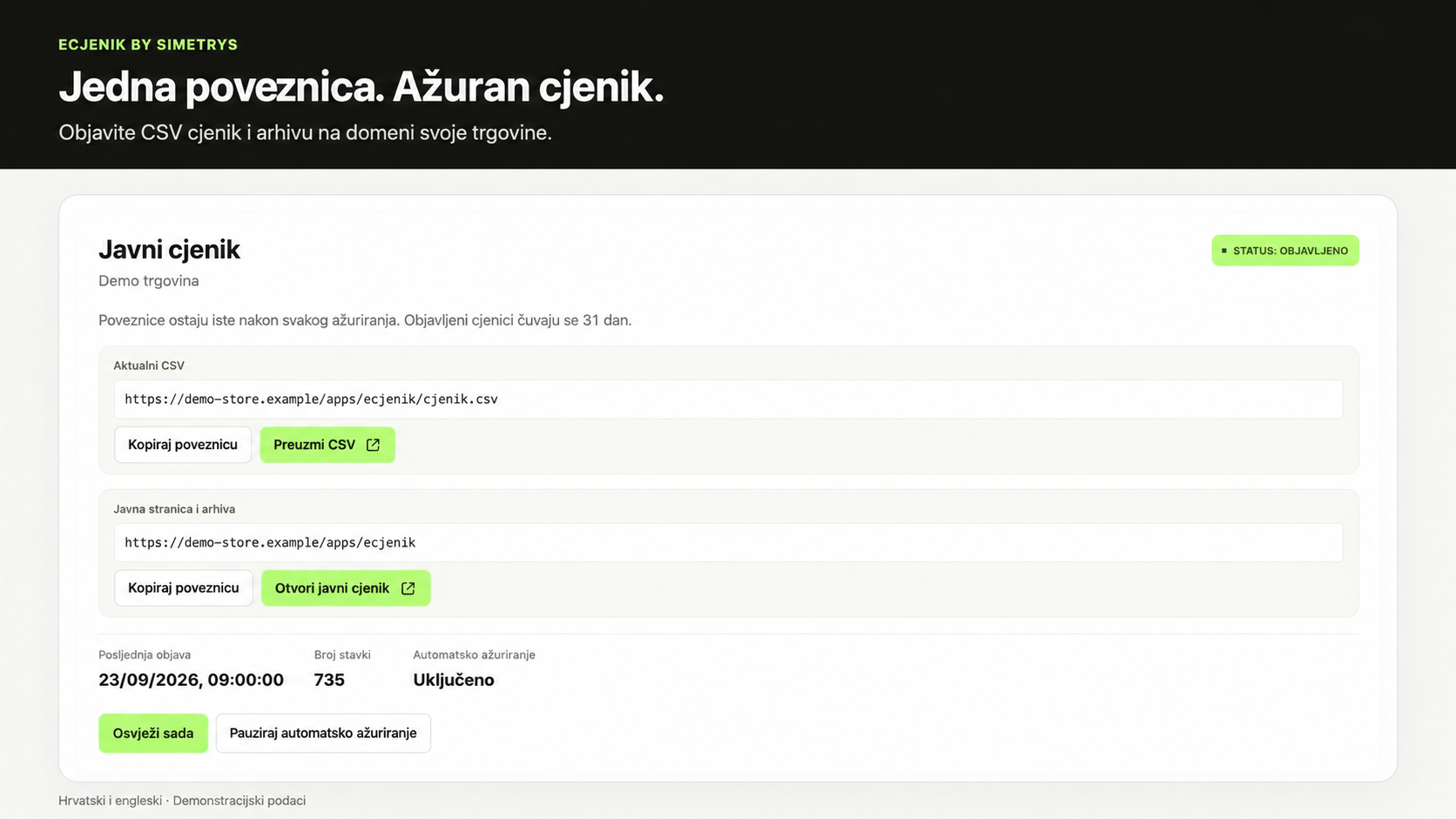Screen dimensions: 1456x819
Task: Click the external-link icon beside Otvori javni cjenik
Action: [x=408, y=588]
